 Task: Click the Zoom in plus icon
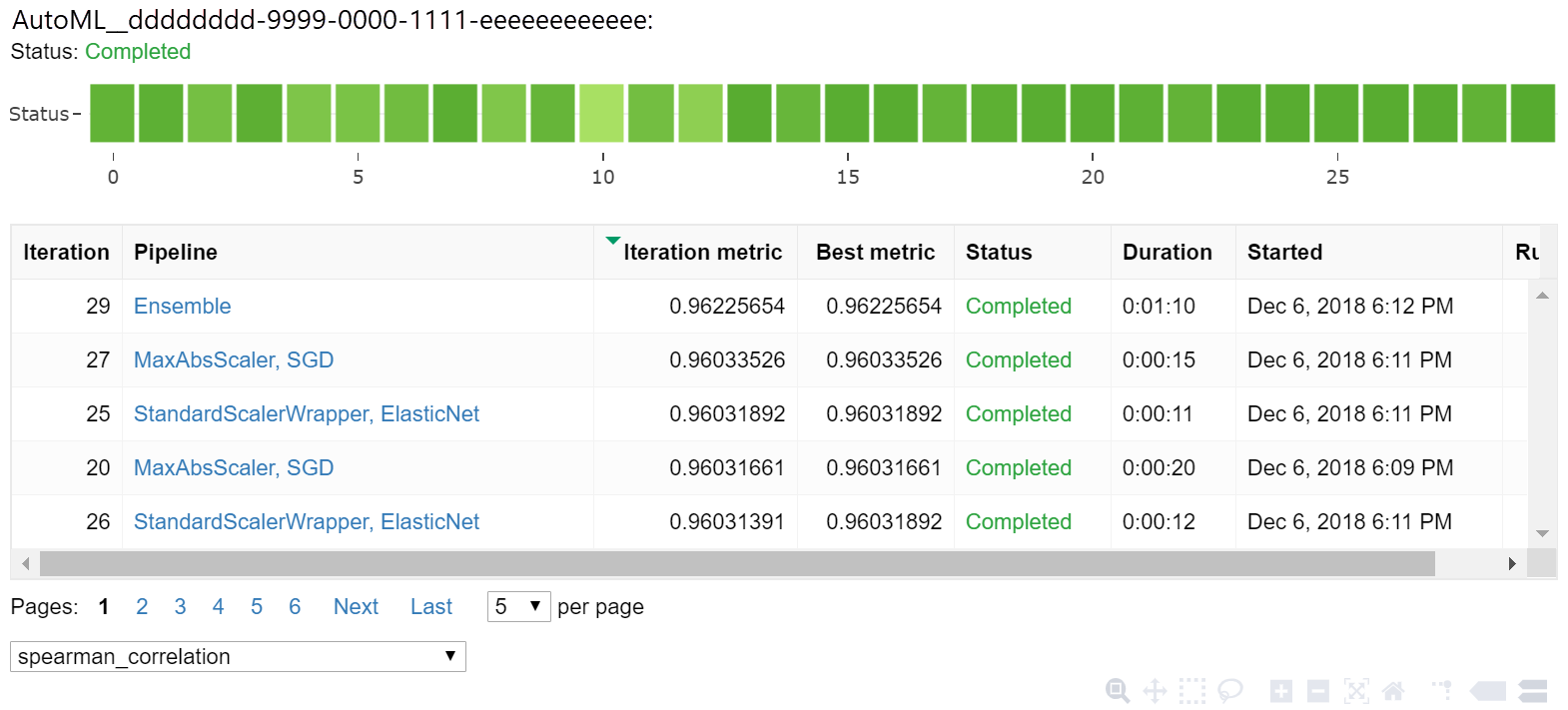pos(1281,690)
